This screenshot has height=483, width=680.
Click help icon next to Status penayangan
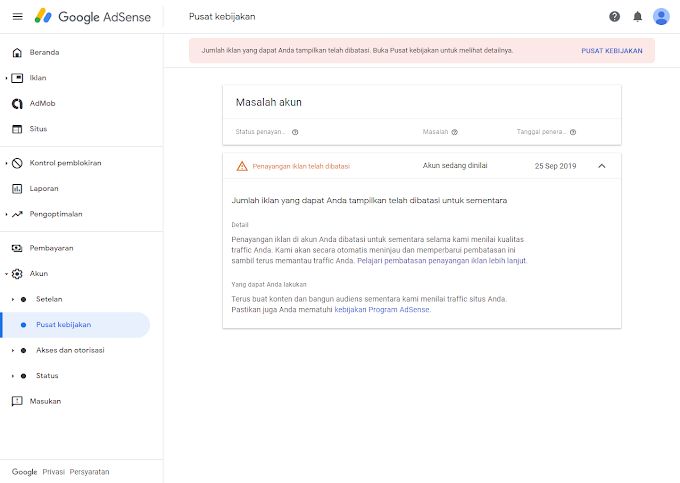[295, 132]
